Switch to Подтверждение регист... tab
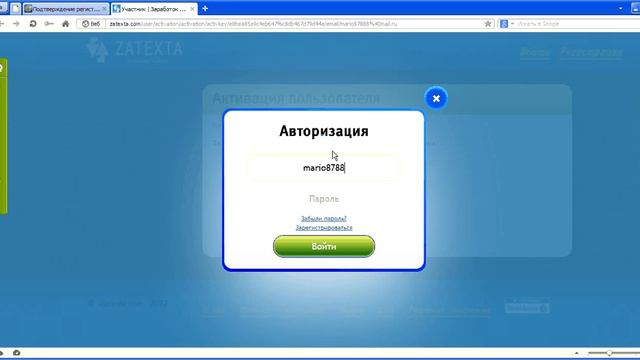The height and width of the screenshot is (360, 640). coord(65,9)
